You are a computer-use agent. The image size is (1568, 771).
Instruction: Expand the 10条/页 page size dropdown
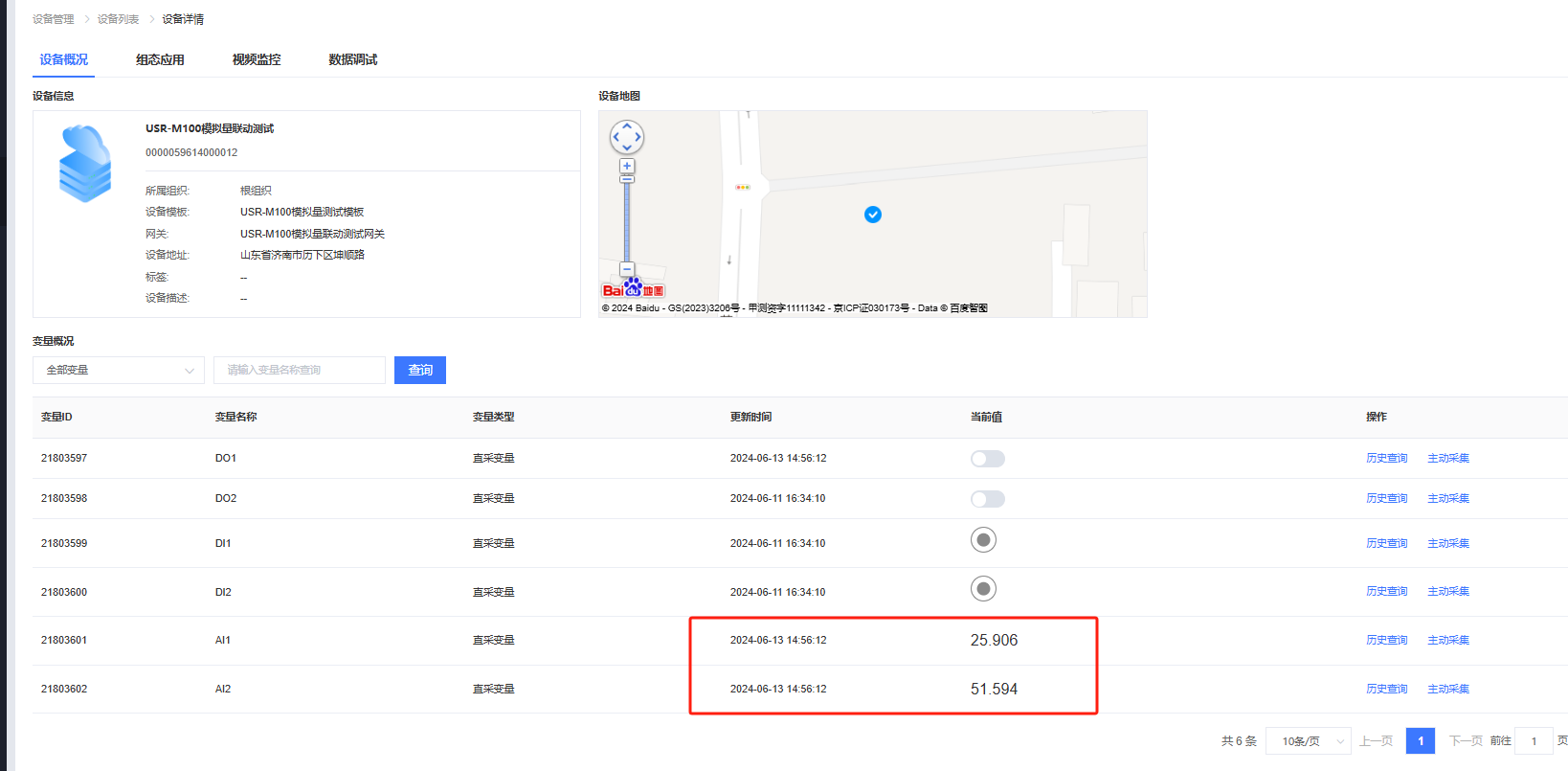click(1308, 741)
